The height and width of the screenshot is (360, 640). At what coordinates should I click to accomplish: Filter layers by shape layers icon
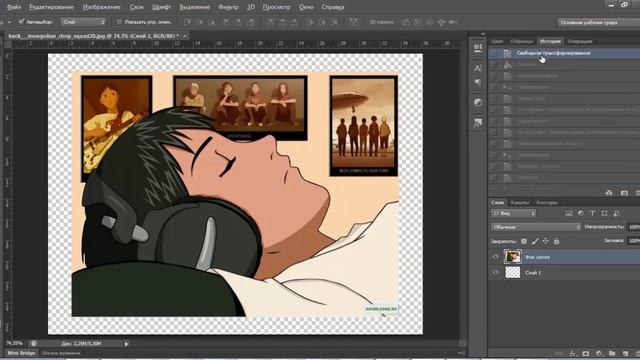pyautogui.click(x=604, y=213)
